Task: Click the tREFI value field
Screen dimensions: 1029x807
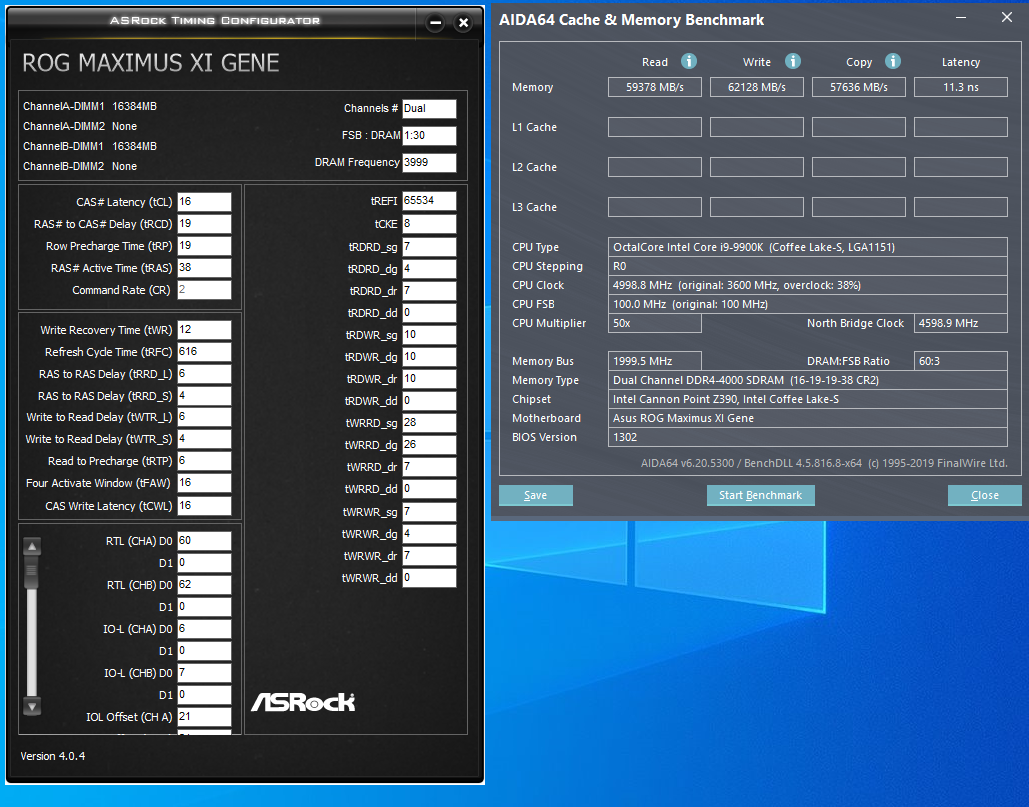Action: [x=429, y=201]
